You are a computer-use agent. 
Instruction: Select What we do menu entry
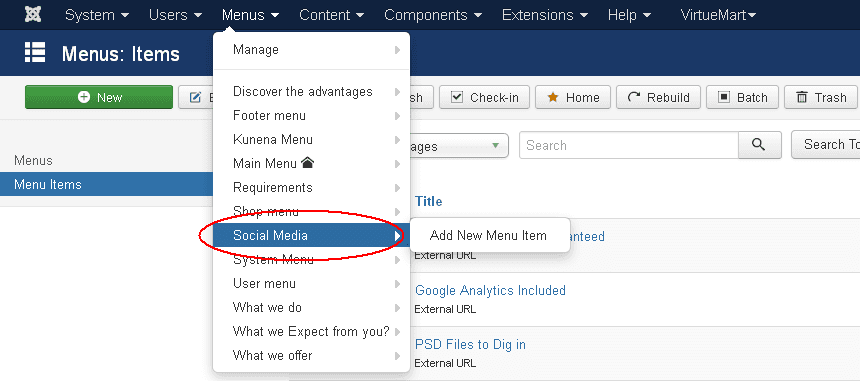[x=312, y=308]
